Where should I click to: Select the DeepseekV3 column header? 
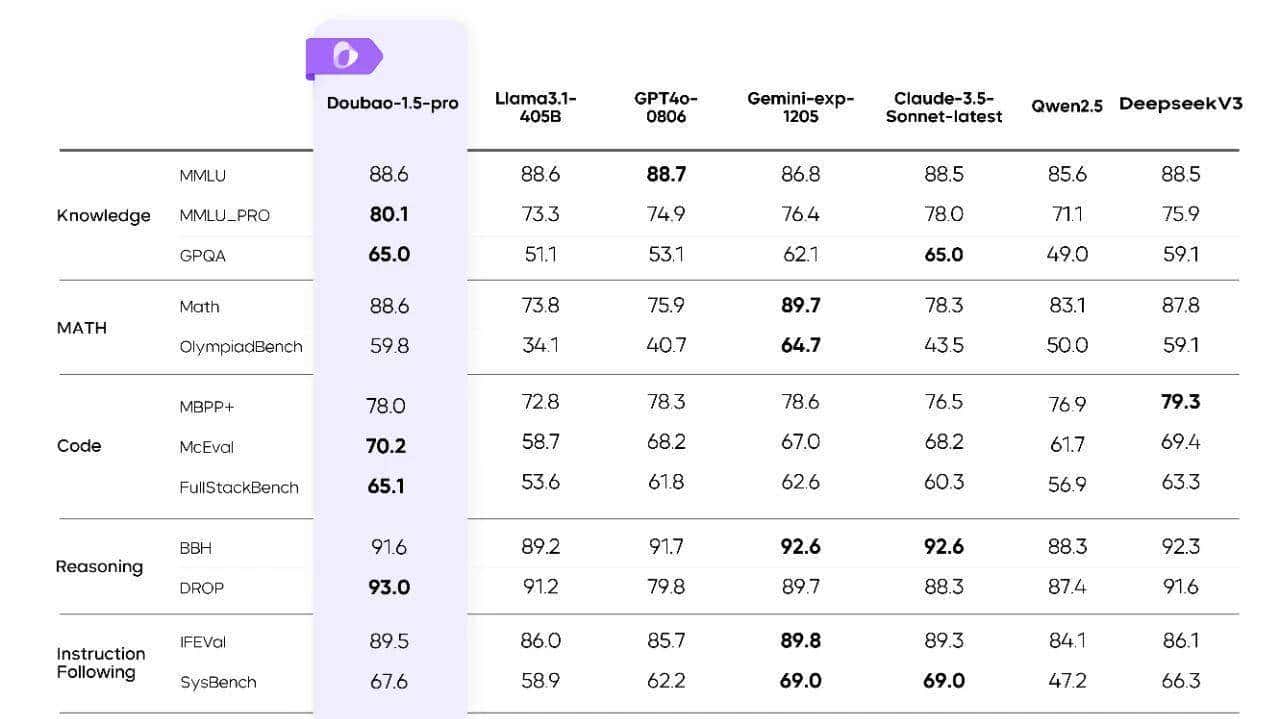coord(1180,104)
